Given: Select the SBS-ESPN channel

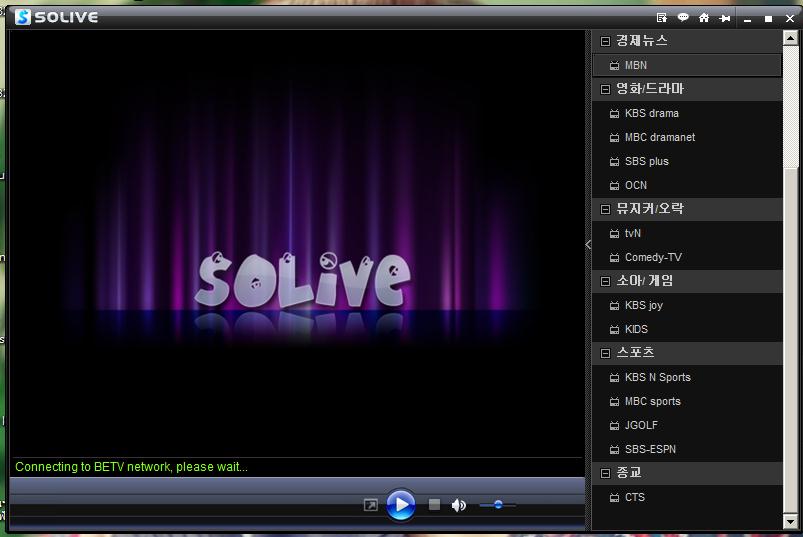Looking at the screenshot, I should click(687, 449).
